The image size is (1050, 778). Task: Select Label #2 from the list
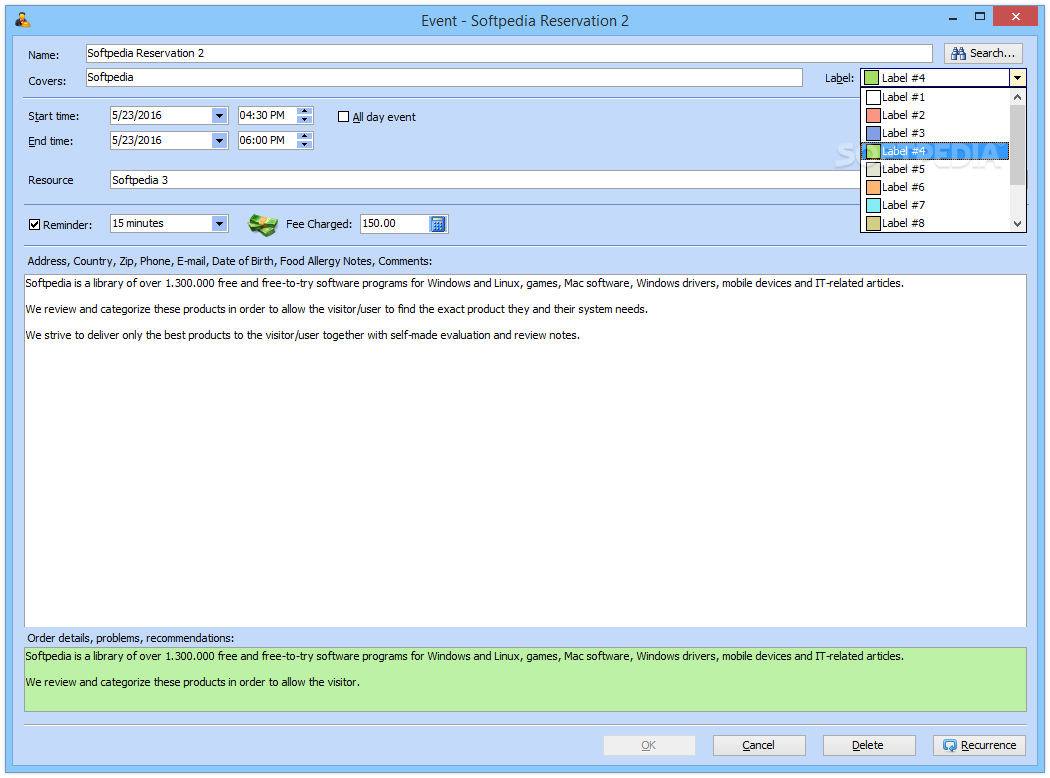click(935, 115)
